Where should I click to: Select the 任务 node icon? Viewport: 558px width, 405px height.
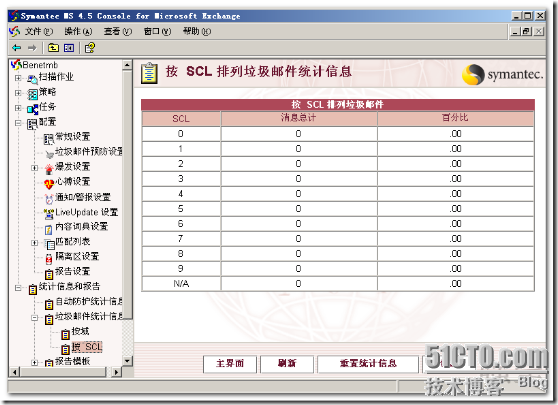point(32,109)
